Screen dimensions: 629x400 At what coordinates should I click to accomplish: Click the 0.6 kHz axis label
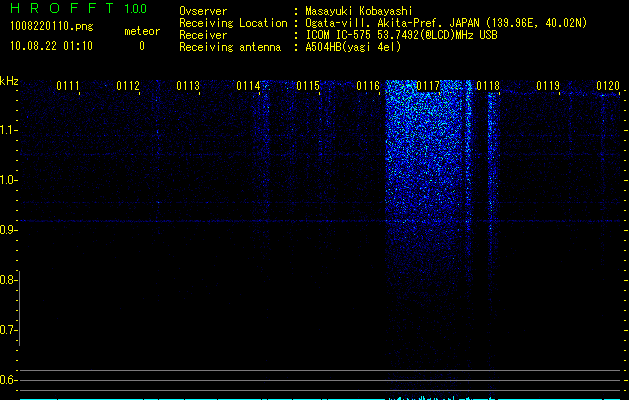(x=7, y=380)
